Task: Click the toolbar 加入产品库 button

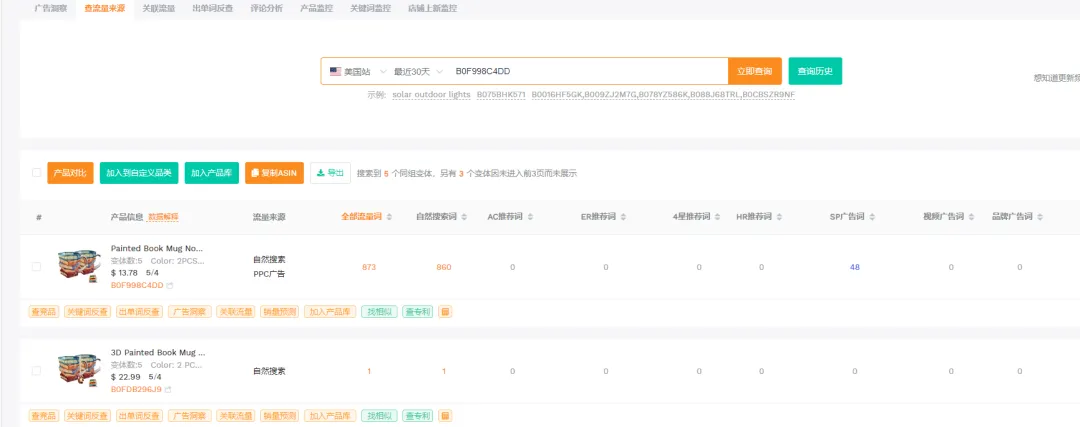Action: click(x=212, y=173)
